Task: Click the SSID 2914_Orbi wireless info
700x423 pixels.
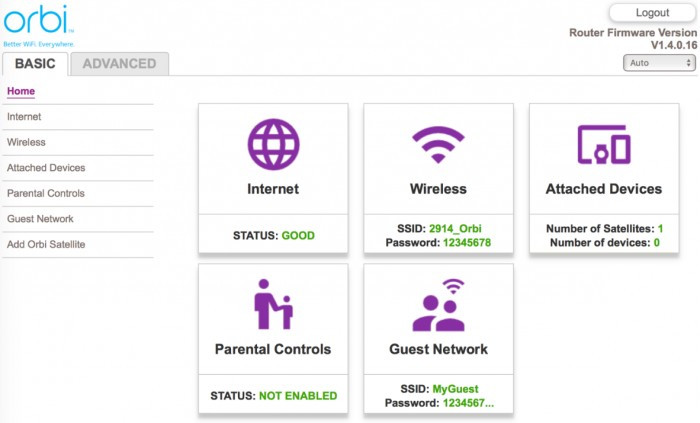Action: coord(439,228)
